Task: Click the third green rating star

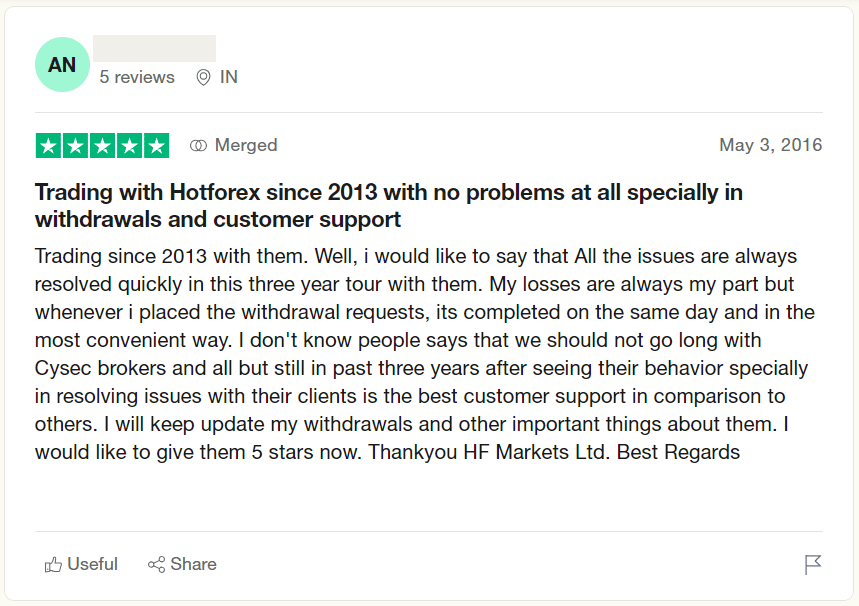Action: click(102, 146)
